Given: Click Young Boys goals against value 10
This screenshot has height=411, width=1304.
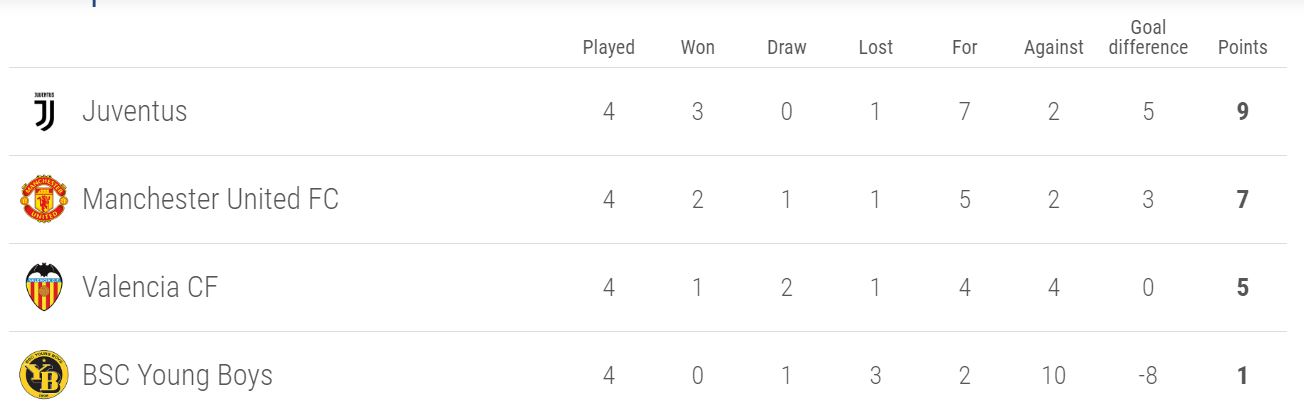Looking at the screenshot, I should [1054, 376].
